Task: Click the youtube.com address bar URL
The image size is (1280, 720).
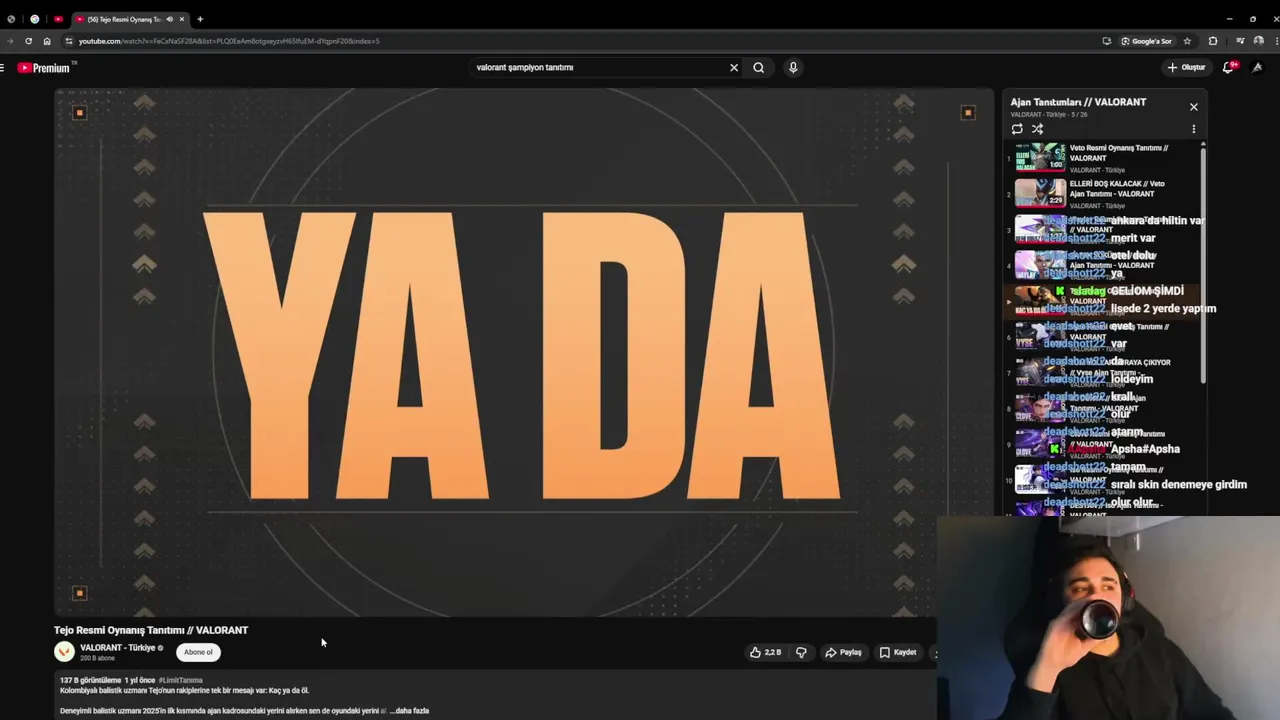Action: click(229, 41)
